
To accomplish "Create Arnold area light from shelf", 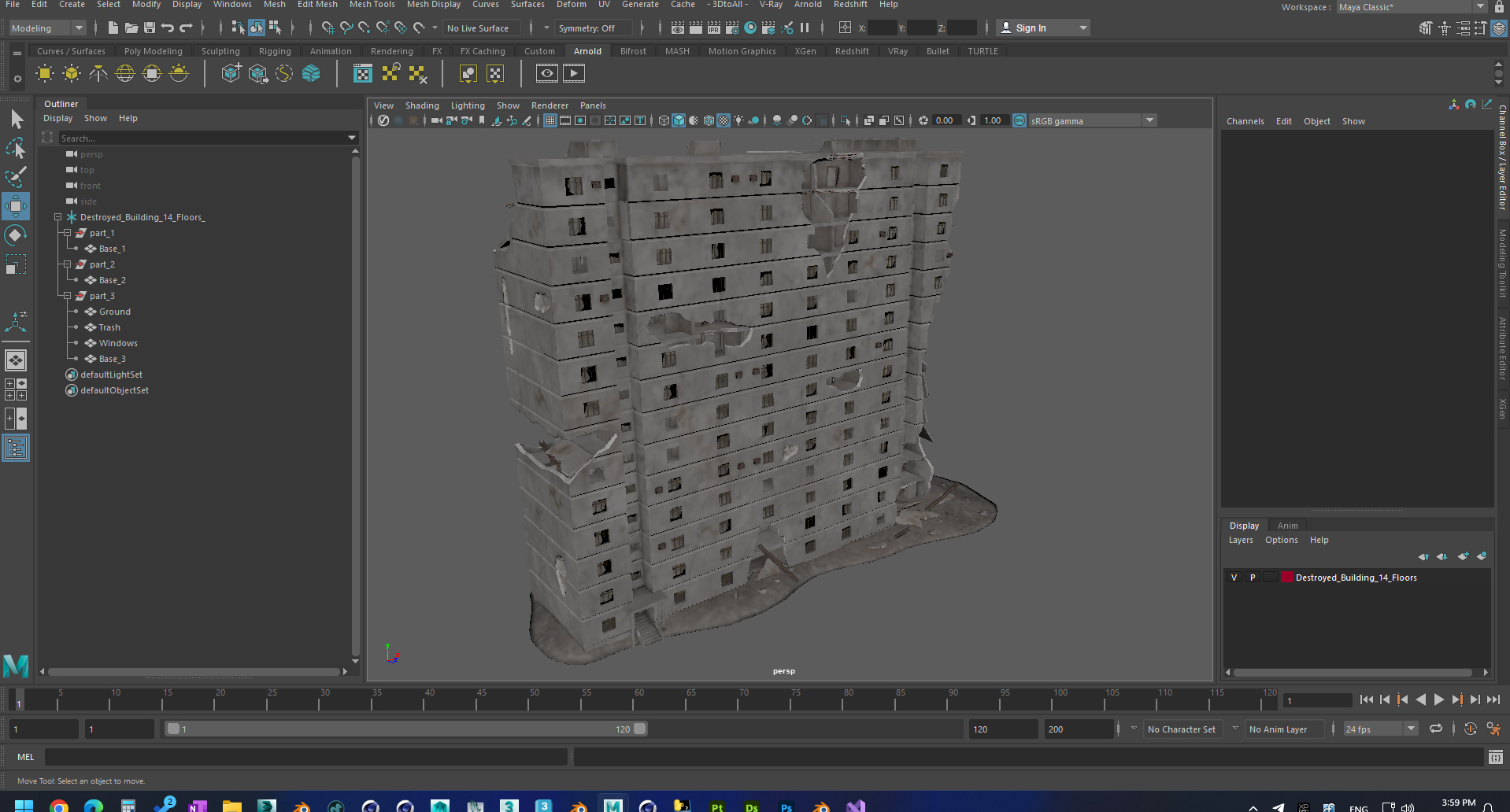I will [45, 74].
